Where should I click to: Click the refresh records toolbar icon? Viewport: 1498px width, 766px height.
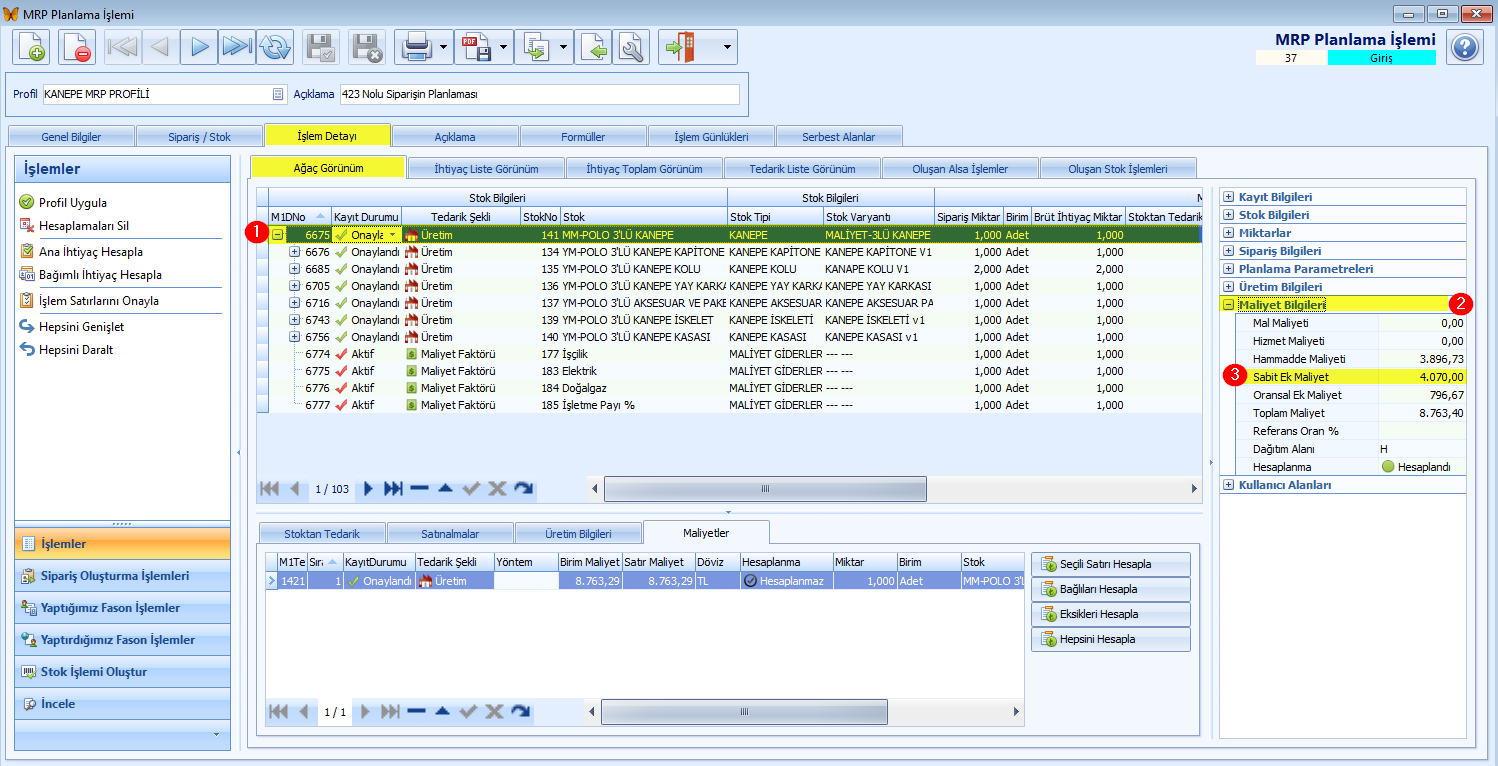point(275,47)
